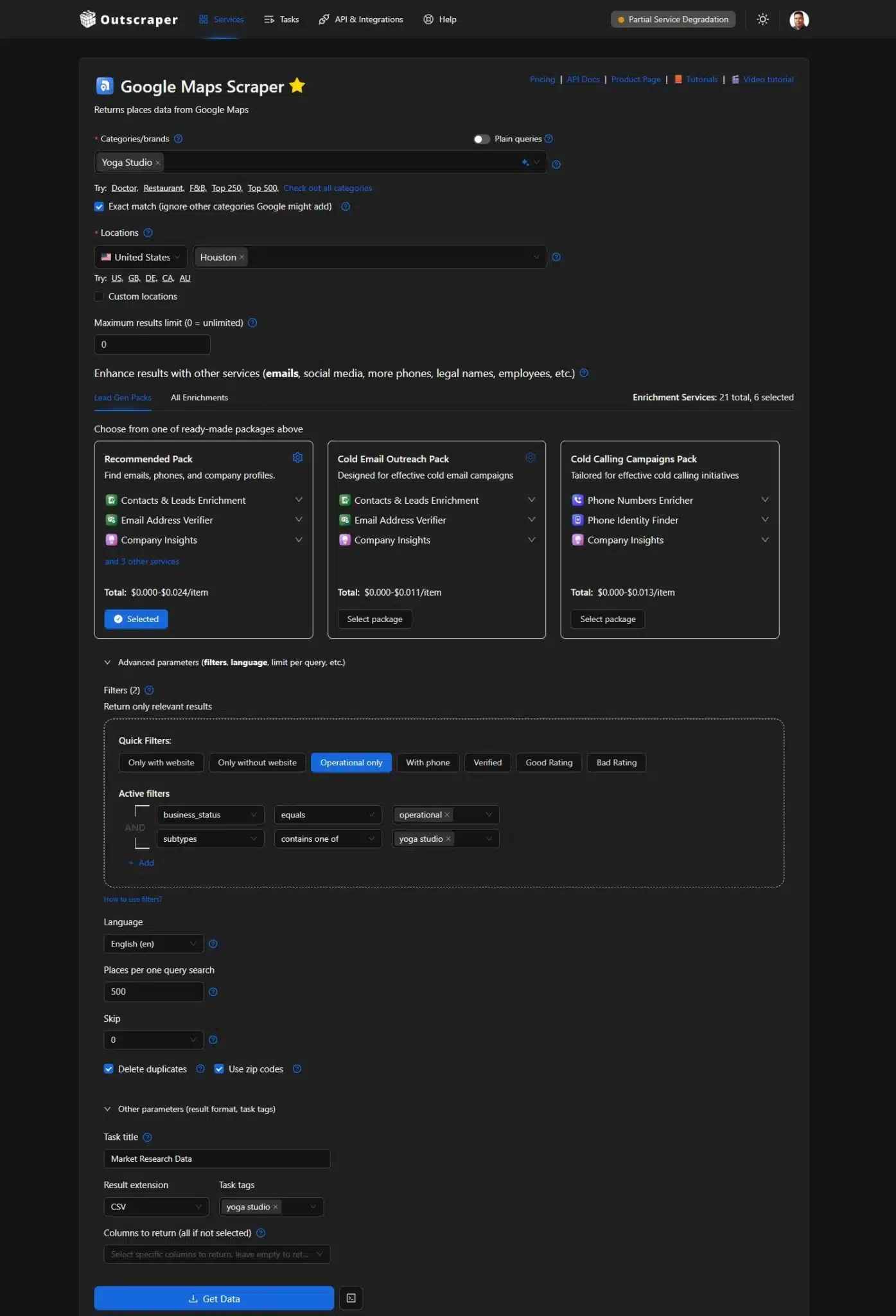The image size is (896, 1316).
Task: Open the Result extension CSV dropdown
Action: [156, 1207]
